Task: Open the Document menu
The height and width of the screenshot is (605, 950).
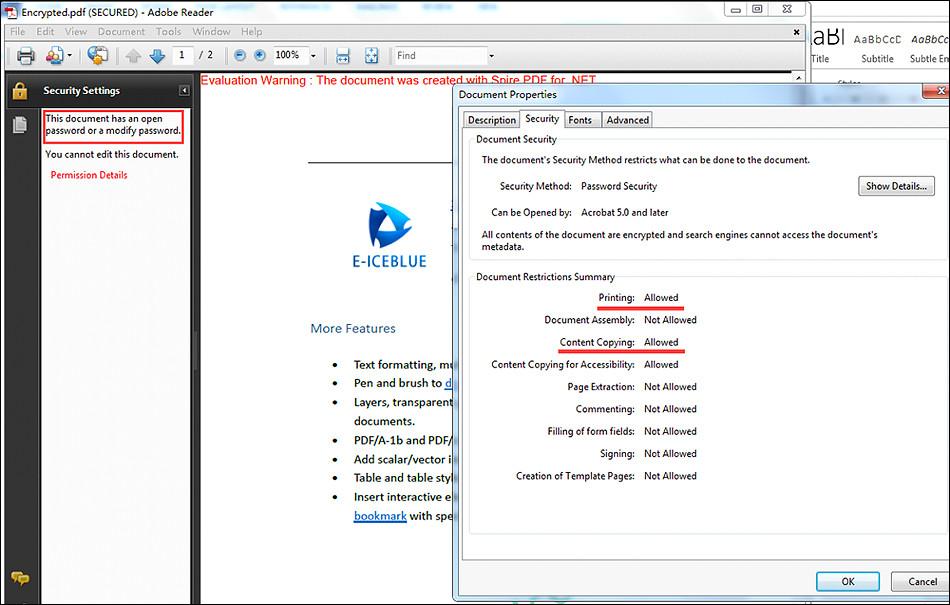Action: tap(121, 31)
